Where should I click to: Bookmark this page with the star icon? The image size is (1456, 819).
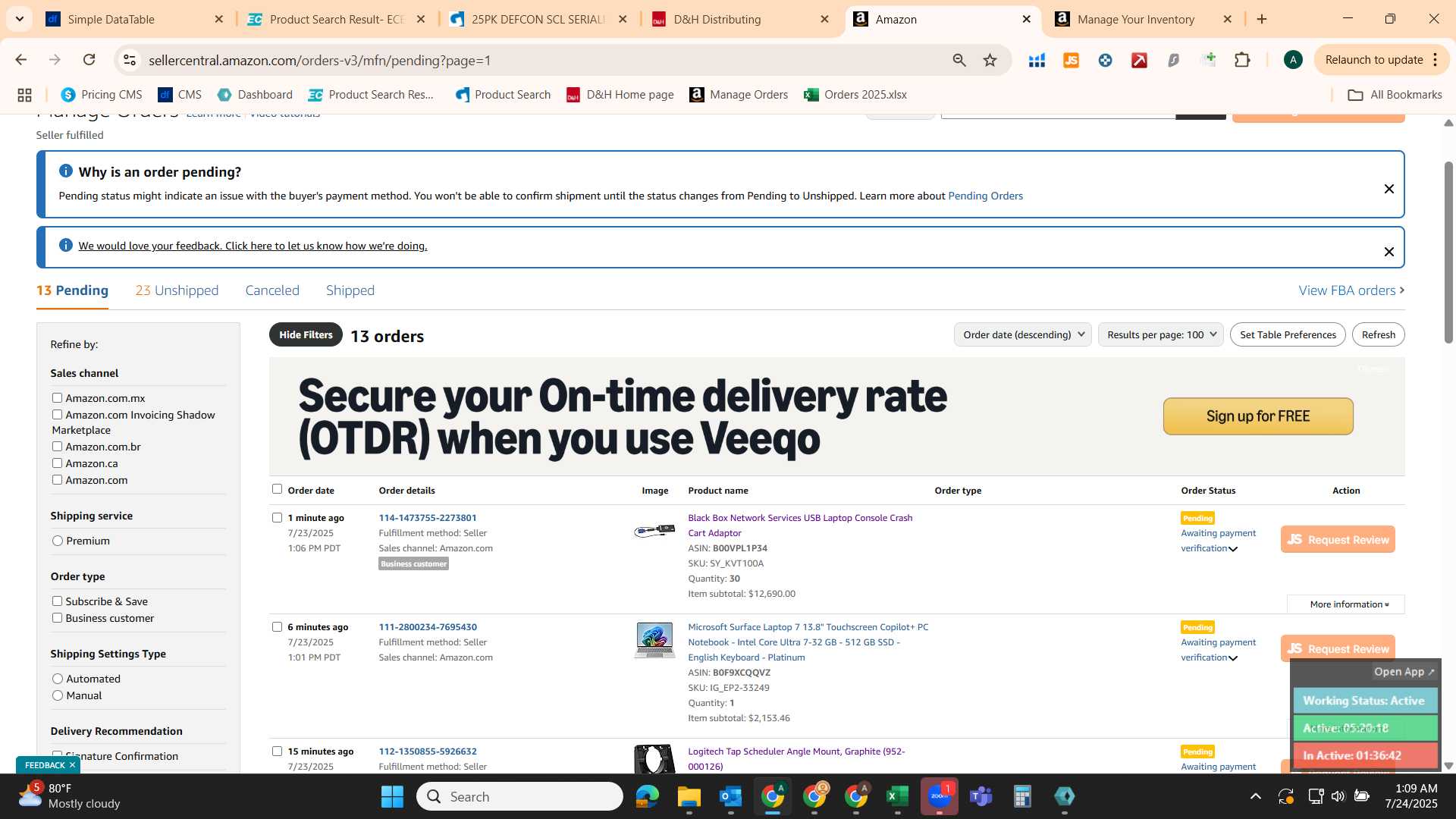tap(990, 60)
